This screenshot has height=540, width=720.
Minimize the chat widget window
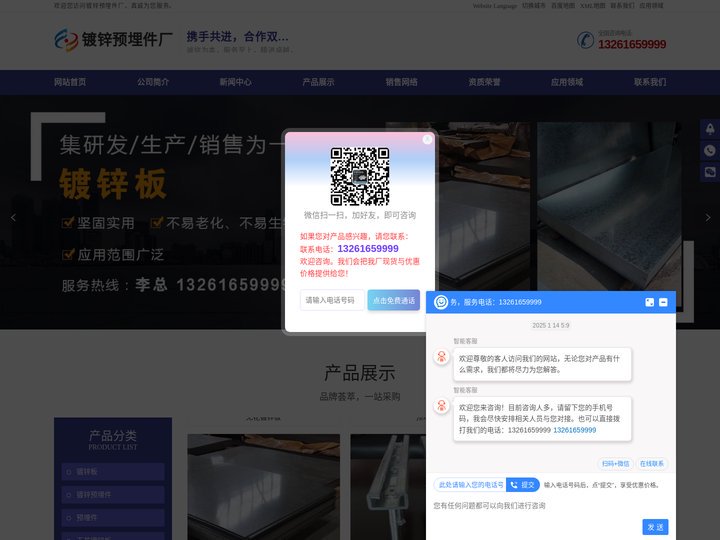click(663, 302)
